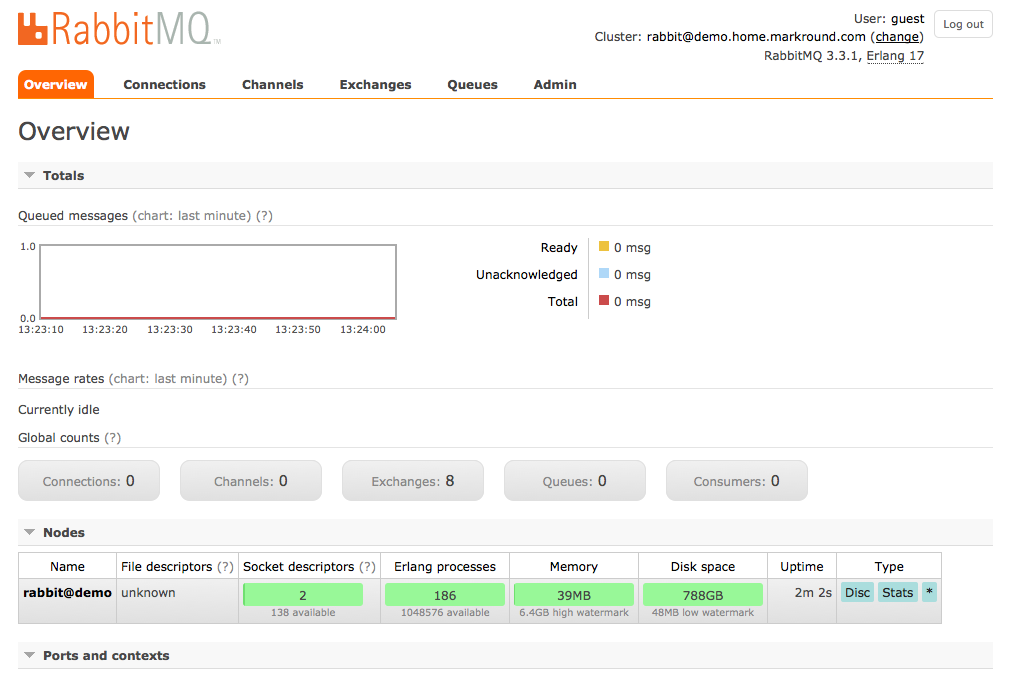Click the Message rates help (?) icon

point(240,379)
